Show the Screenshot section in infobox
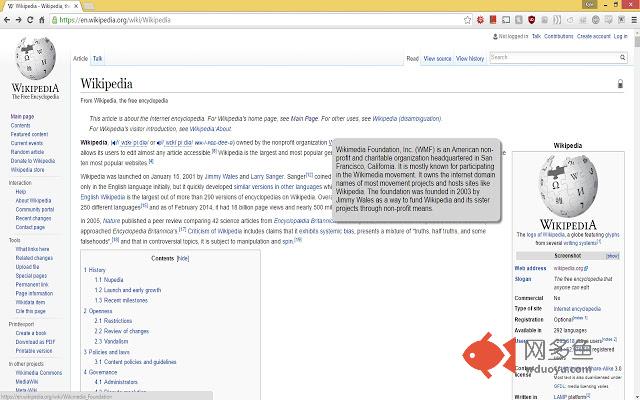The width and height of the screenshot is (640, 400). click(x=612, y=256)
